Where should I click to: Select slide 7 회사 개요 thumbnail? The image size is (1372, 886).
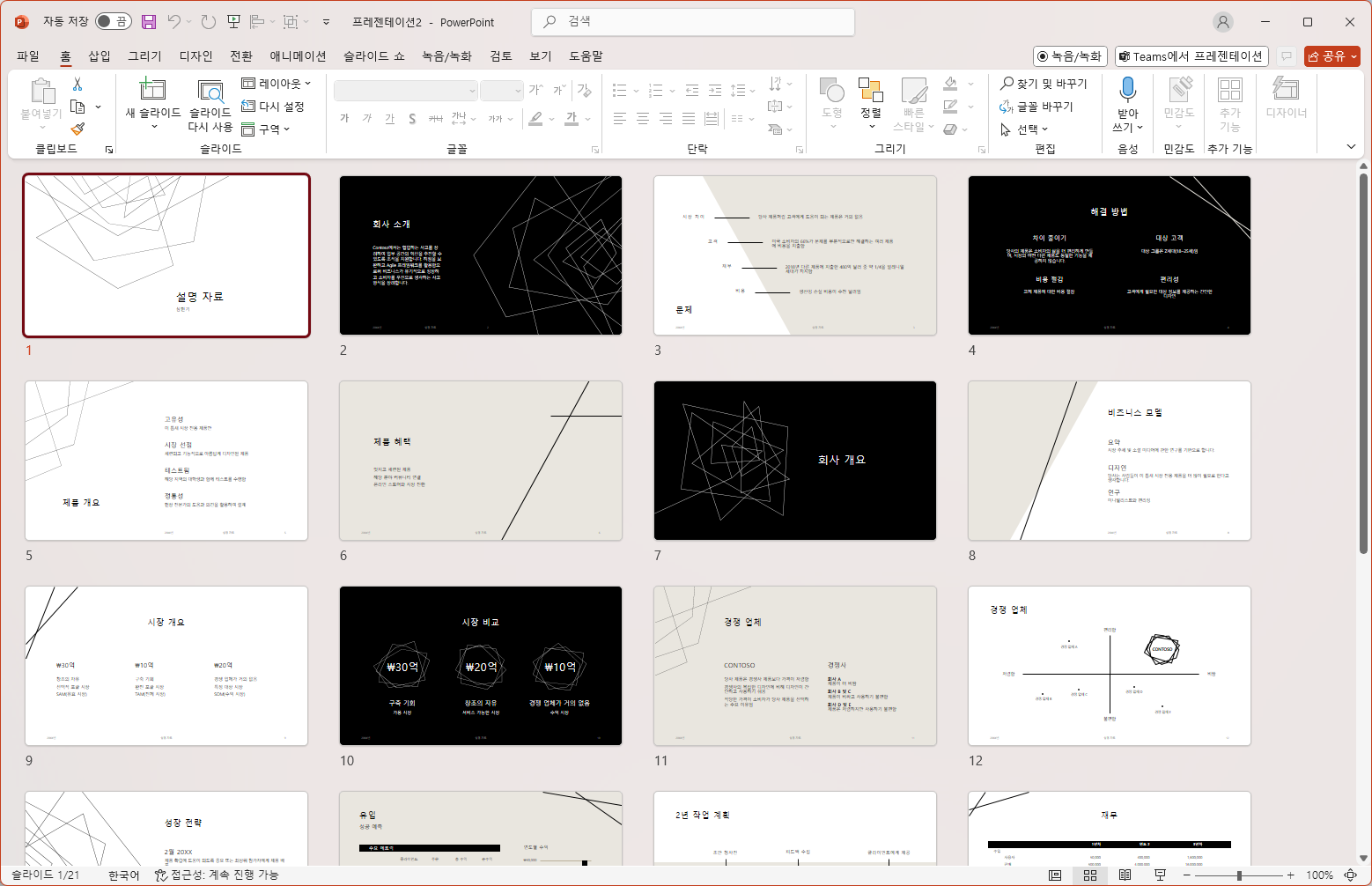pyautogui.click(x=795, y=461)
